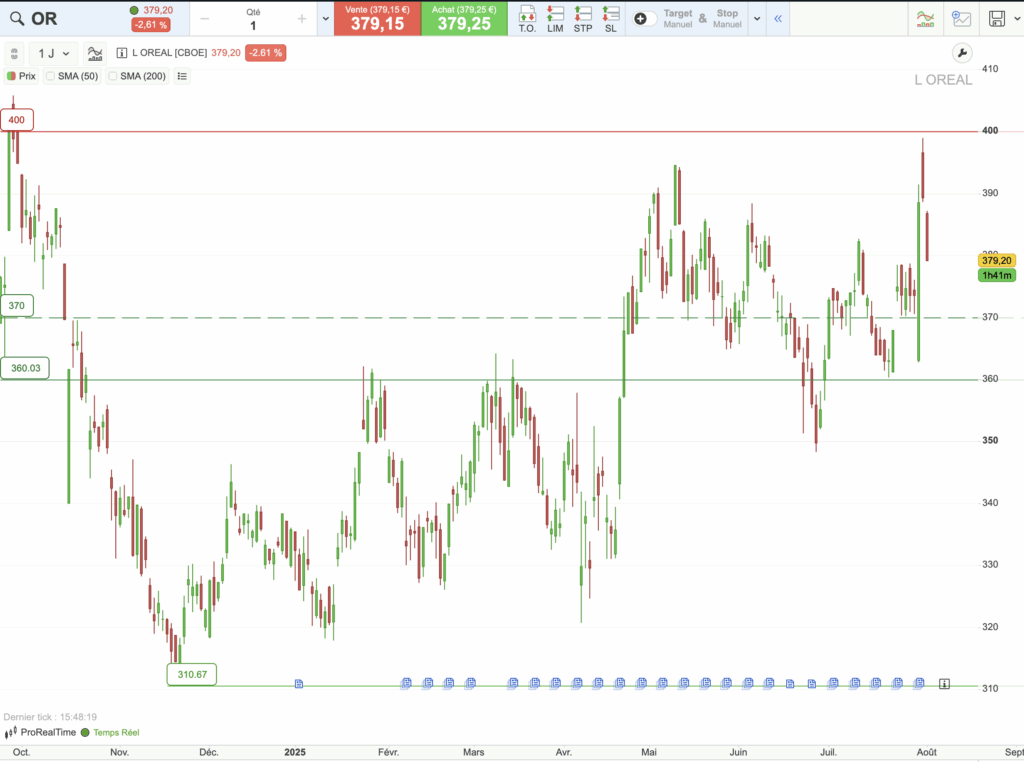The width and height of the screenshot is (1024, 762).
Task: Increase quantity with the plus button
Action: click(302, 19)
